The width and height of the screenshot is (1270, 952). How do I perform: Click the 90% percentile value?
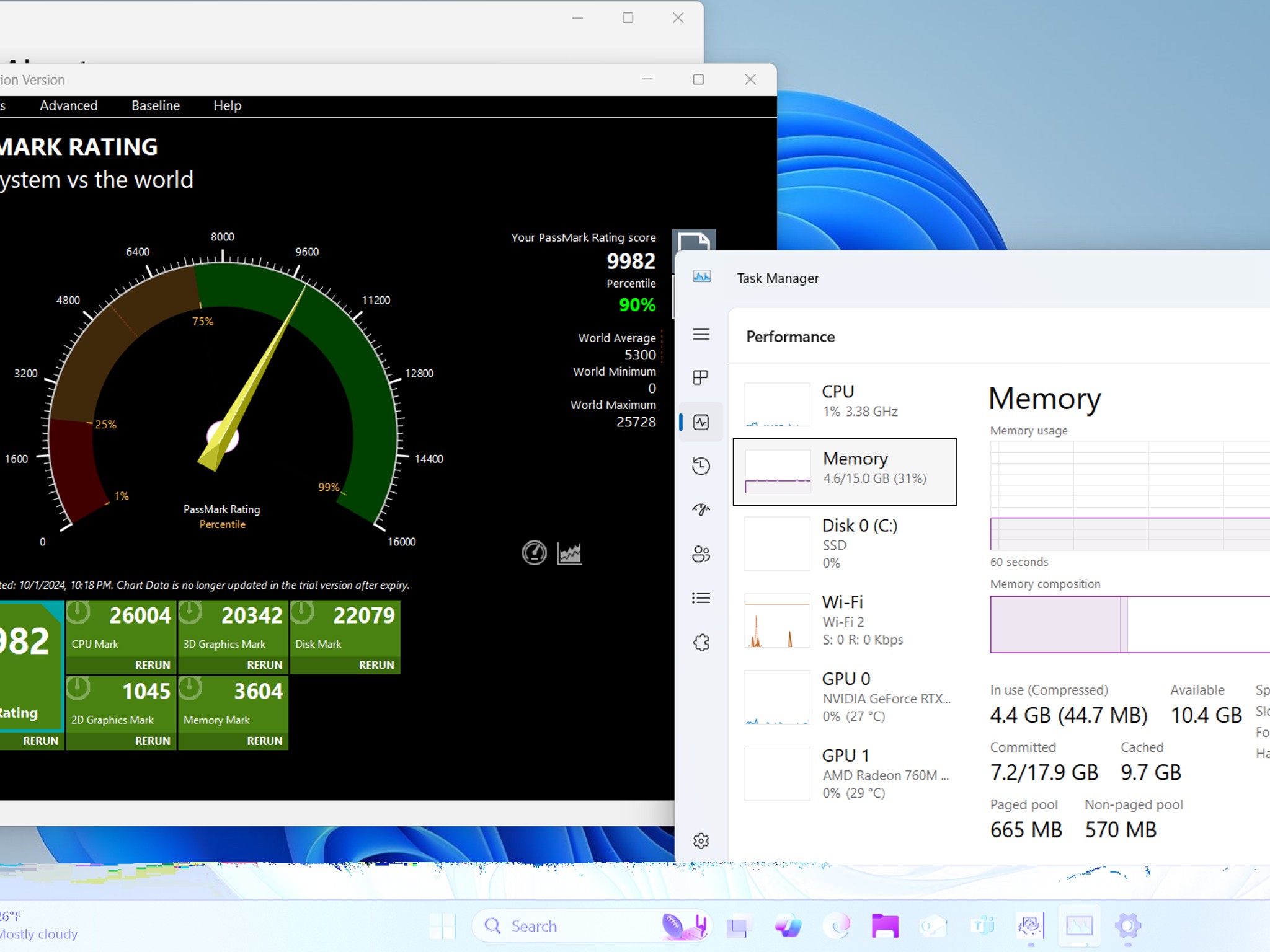tap(637, 304)
